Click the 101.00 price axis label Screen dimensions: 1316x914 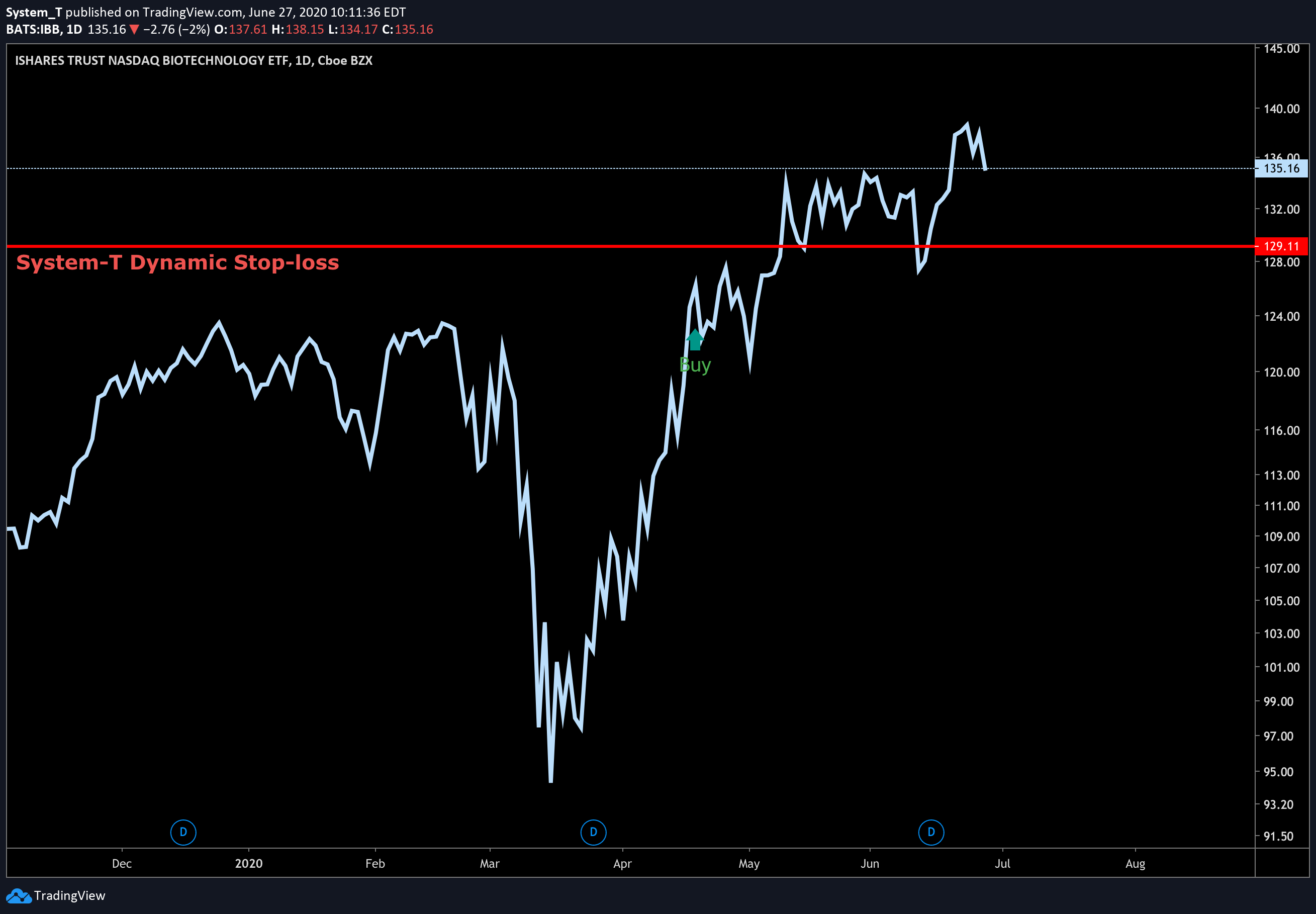pyautogui.click(x=1281, y=667)
